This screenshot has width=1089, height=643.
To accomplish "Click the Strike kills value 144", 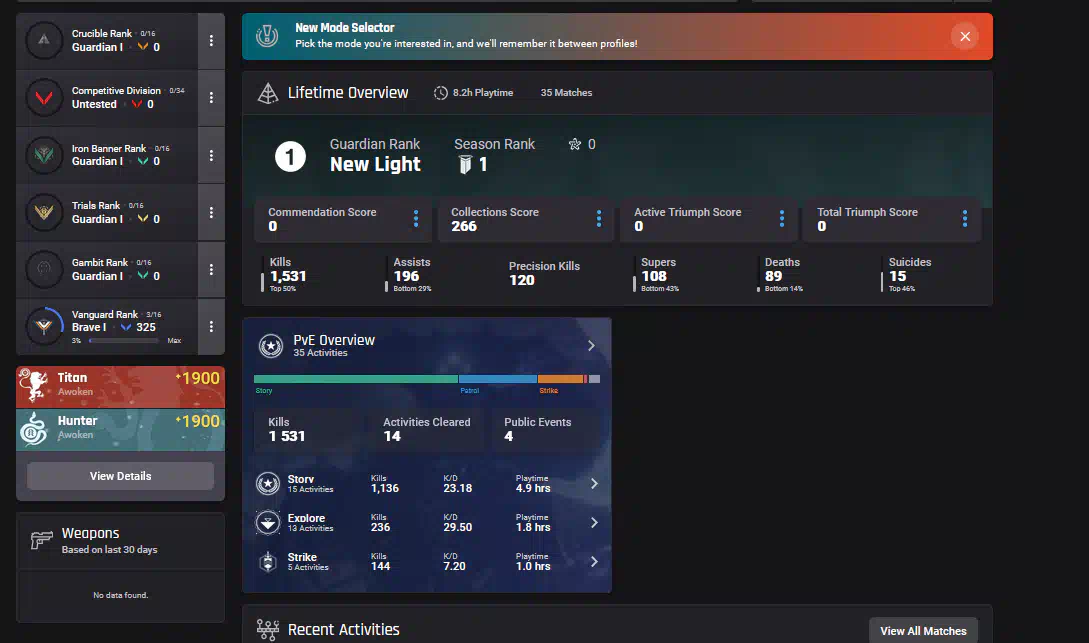I will [x=381, y=566].
